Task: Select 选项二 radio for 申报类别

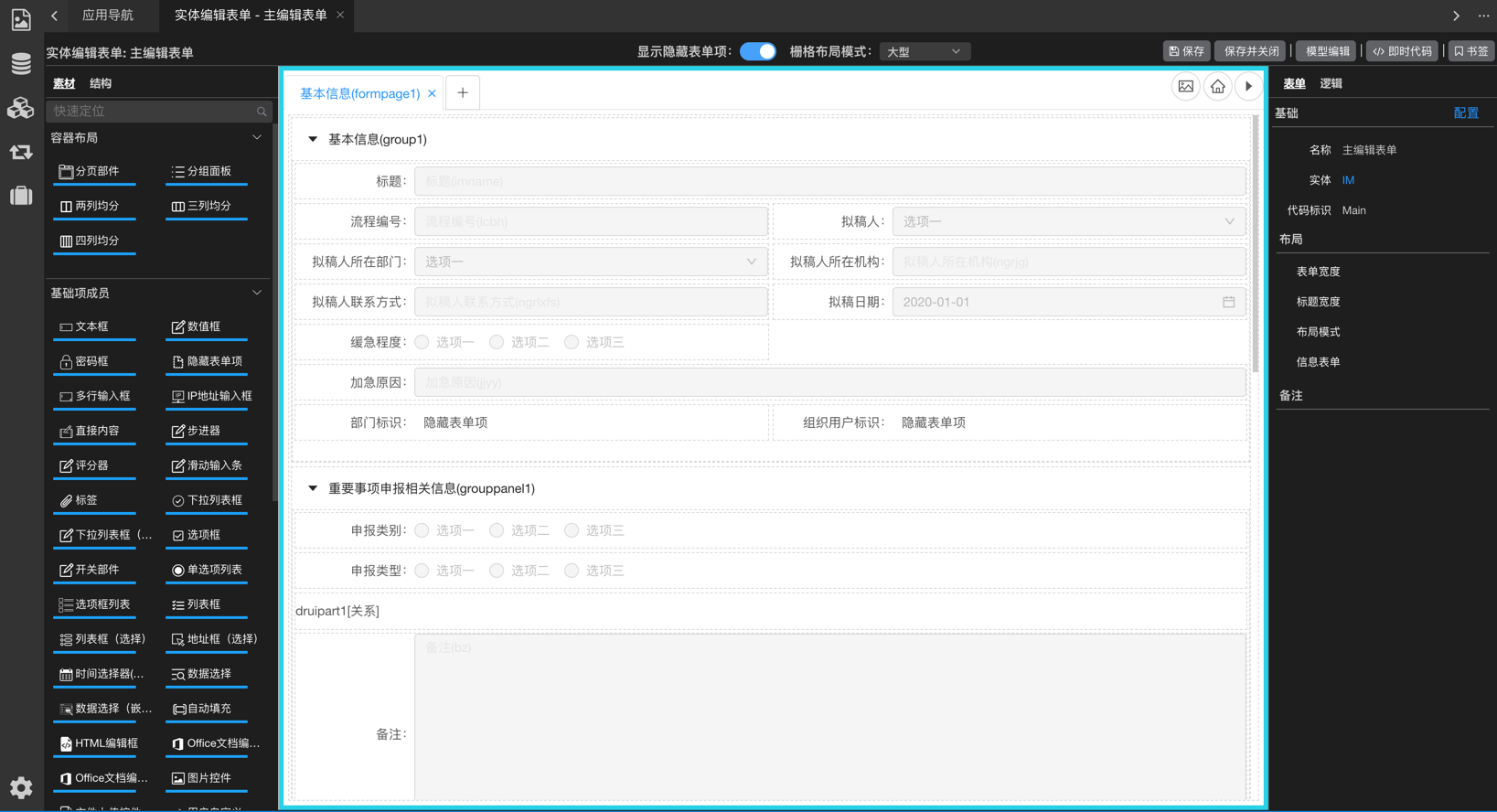Action: click(497, 530)
